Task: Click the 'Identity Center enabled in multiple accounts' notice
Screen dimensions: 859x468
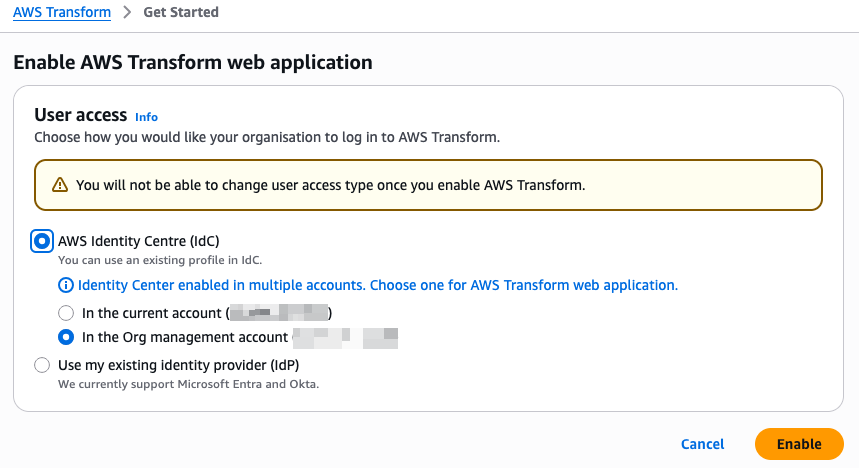Action: [378, 285]
